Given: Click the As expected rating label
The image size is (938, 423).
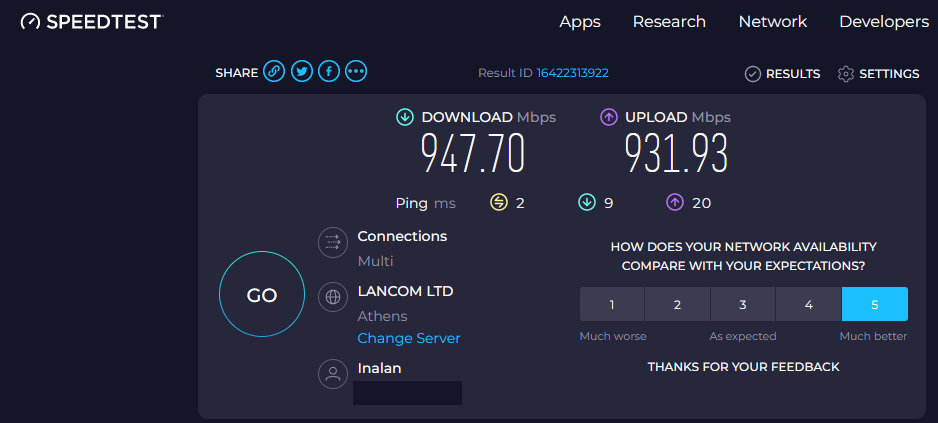Looking at the screenshot, I should click(x=743, y=336).
